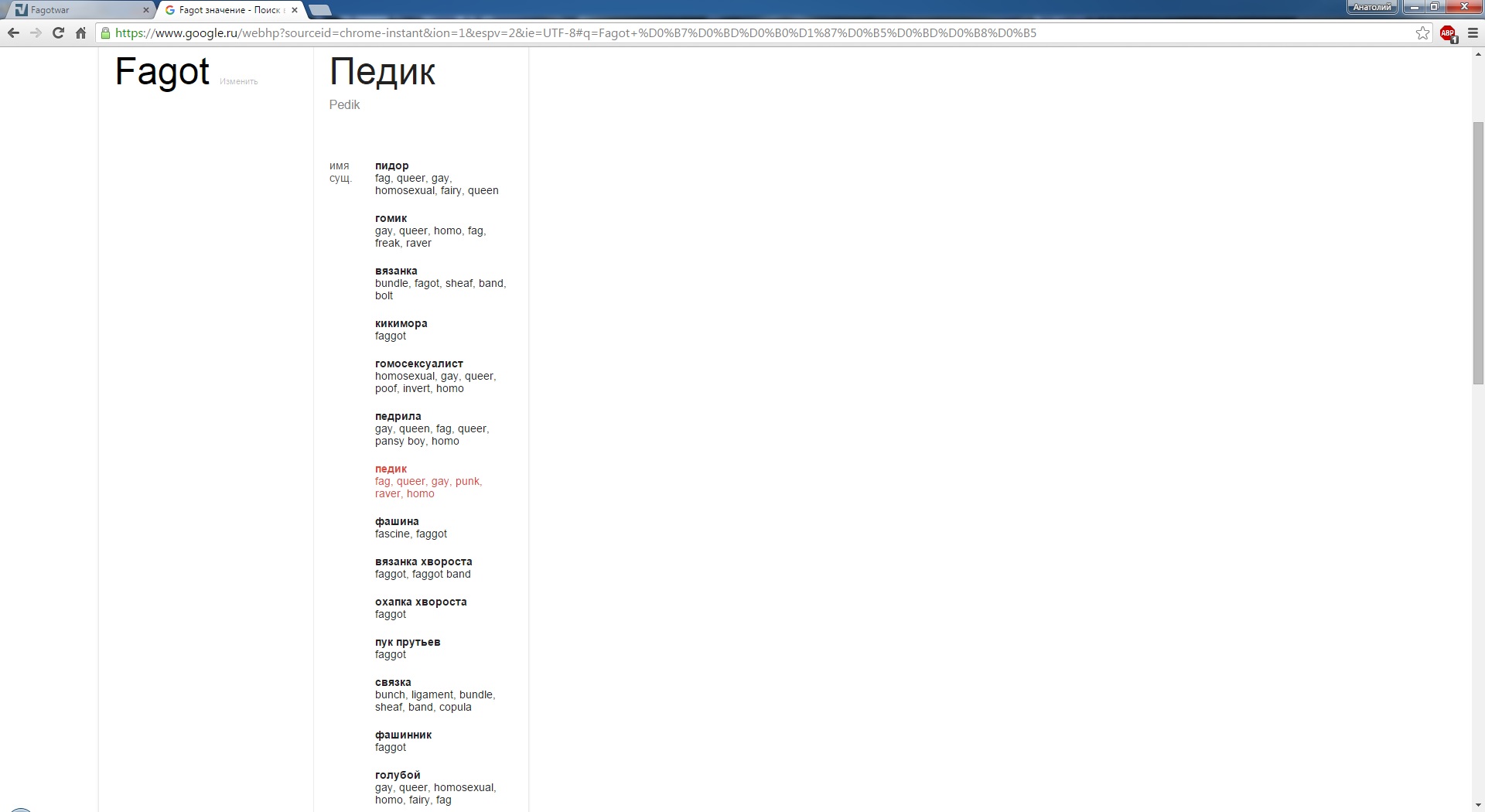This screenshot has width=1485, height=812.
Task: Select the Google search results tab
Action: click(x=229, y=10)
